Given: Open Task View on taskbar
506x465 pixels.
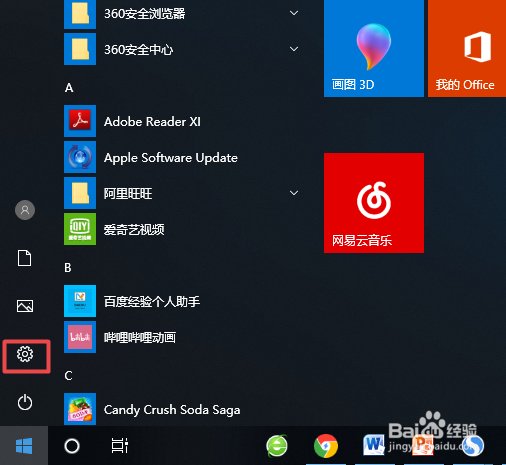Looking at the screenshot, I should [x=120, y=445].
